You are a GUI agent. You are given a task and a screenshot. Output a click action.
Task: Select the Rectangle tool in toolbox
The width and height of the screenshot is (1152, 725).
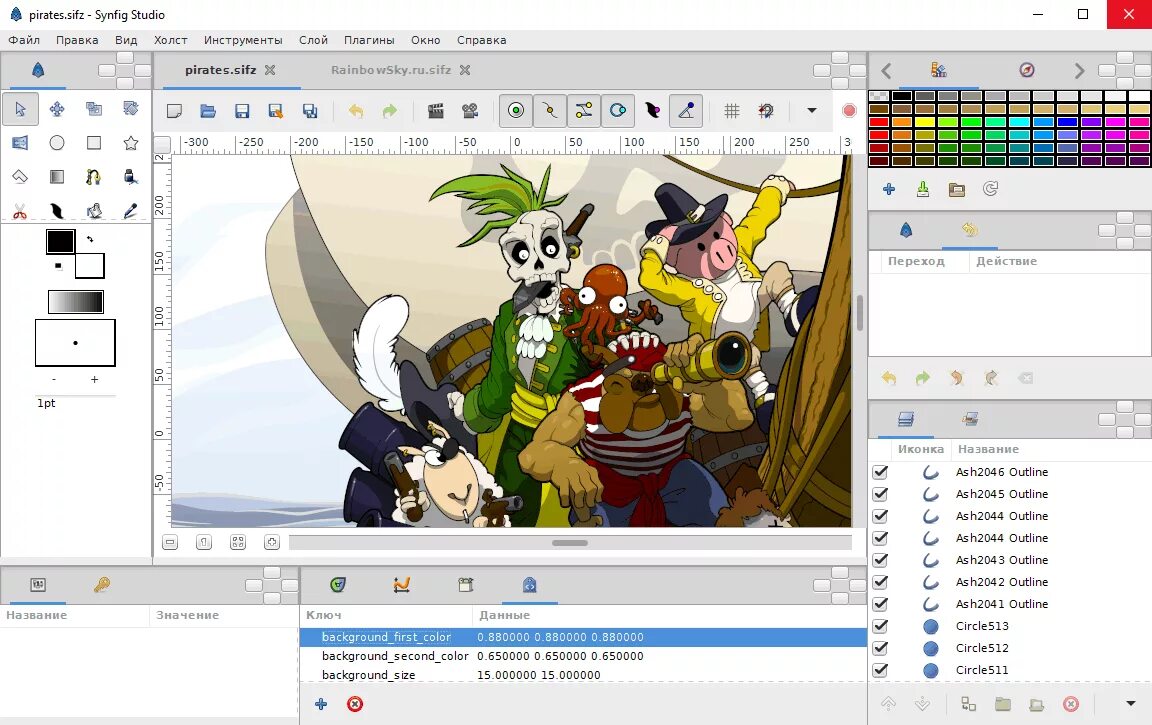click(93, 143)
